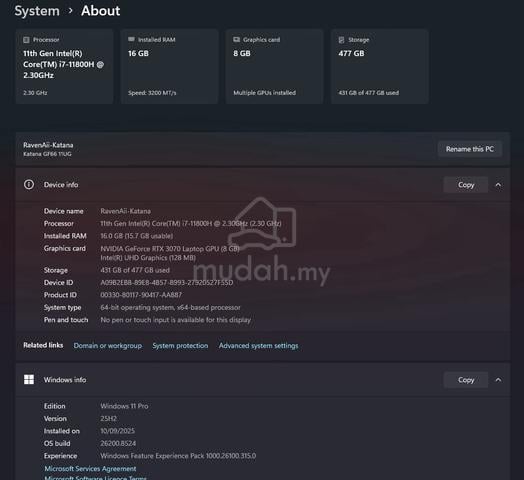Copy the Device info details
524x480 pixels.
[466, 185]
